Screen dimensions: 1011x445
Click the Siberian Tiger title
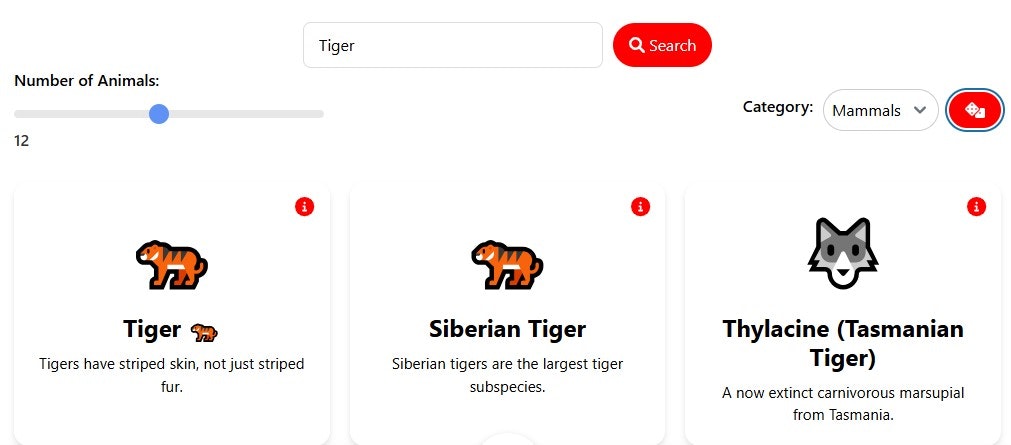(x=507, y=329)
